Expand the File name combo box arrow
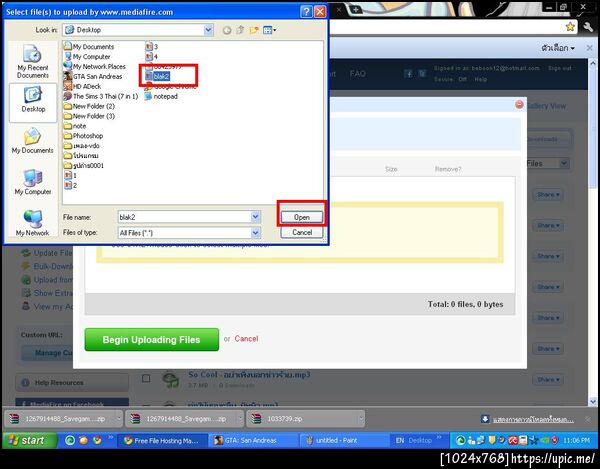Viewport: 600px width, 469px height. coord(256,217)
